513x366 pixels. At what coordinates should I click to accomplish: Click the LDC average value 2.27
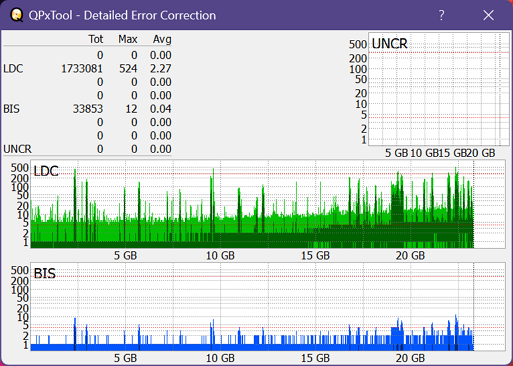point(160,69)
